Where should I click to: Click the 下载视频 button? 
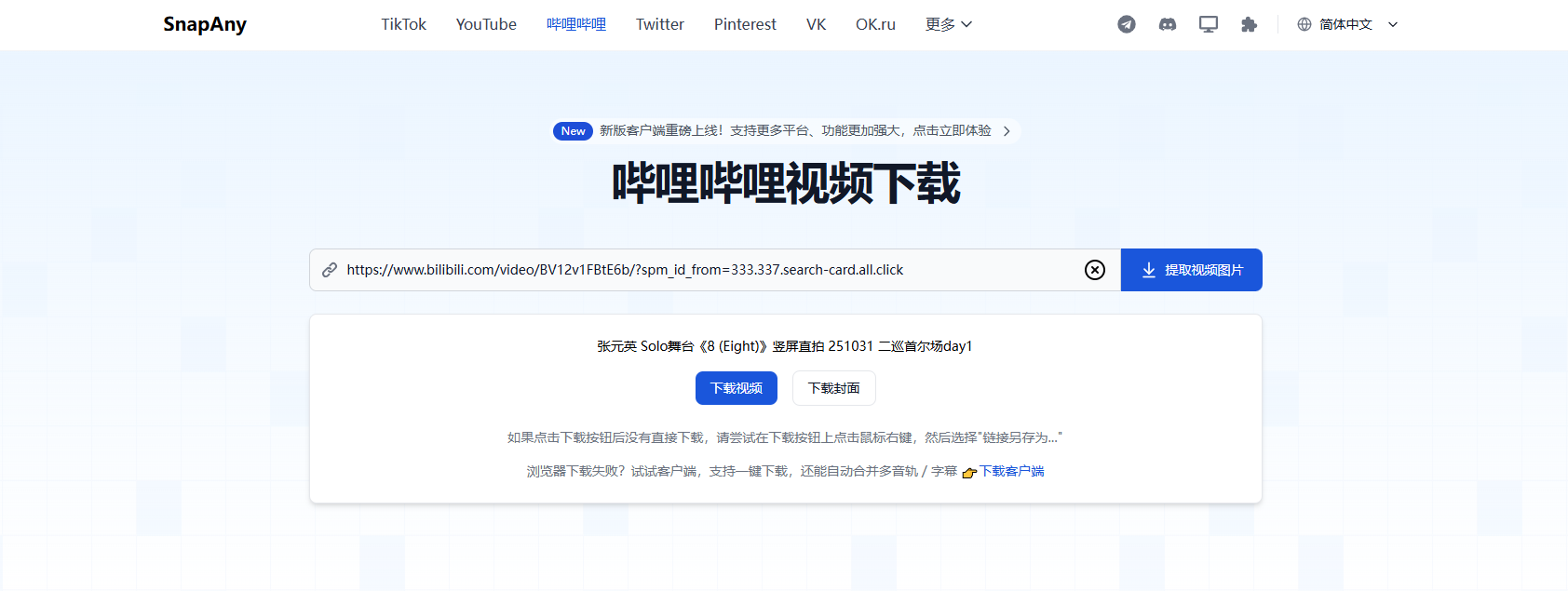pos(737,388)
